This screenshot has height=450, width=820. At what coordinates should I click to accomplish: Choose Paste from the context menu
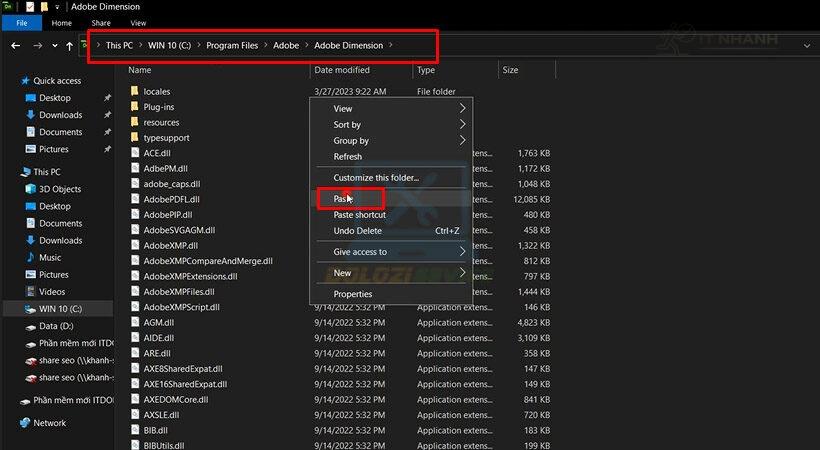(344, 199)
